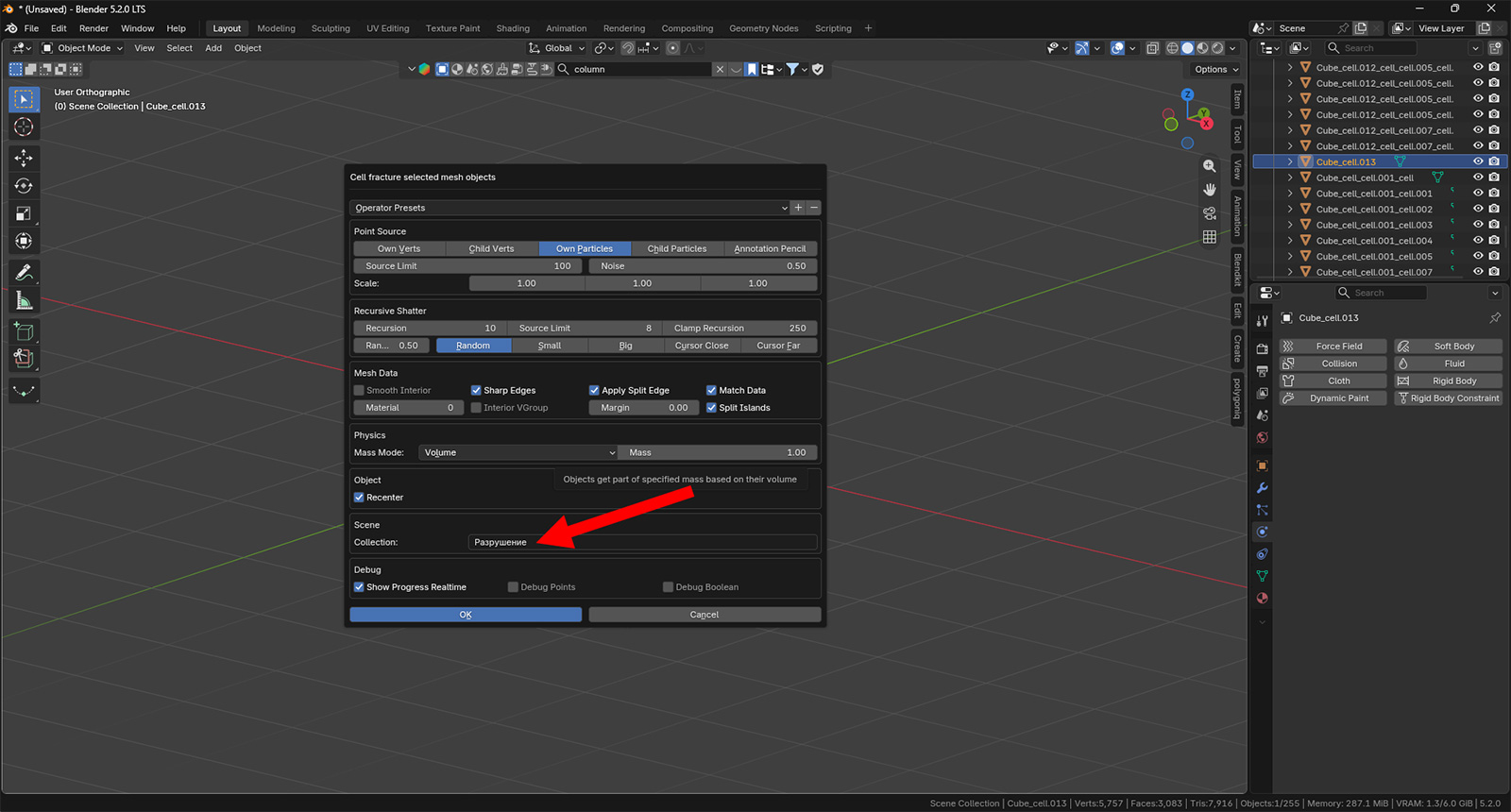The image size is (1511, 812).
Task: Open the Render menu
Action: [93, 28]
